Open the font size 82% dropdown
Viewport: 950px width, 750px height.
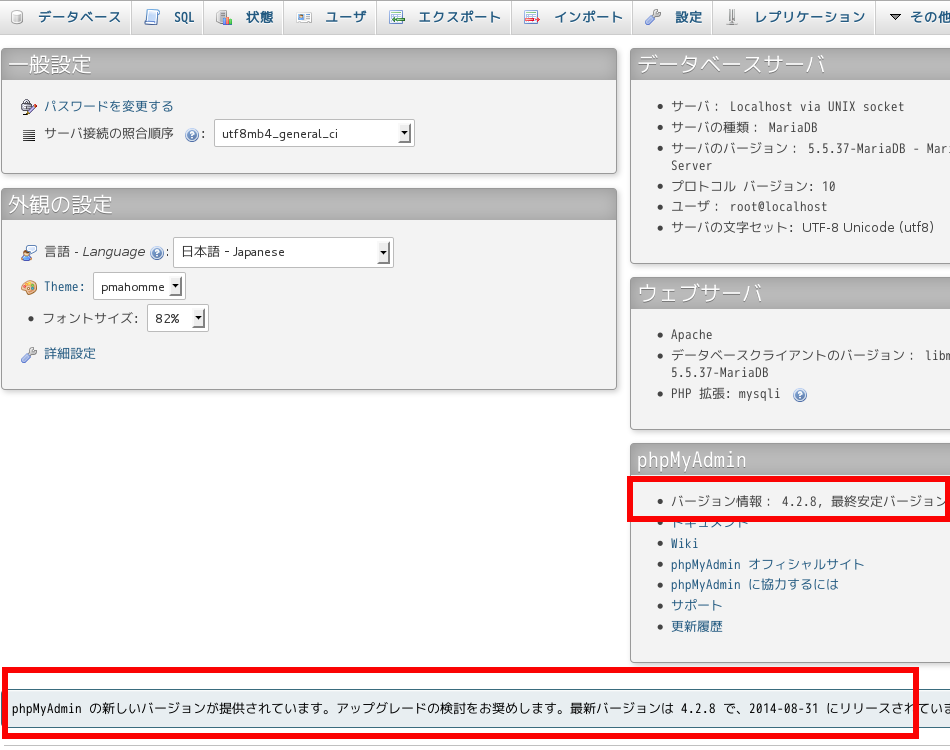(177, 319)
